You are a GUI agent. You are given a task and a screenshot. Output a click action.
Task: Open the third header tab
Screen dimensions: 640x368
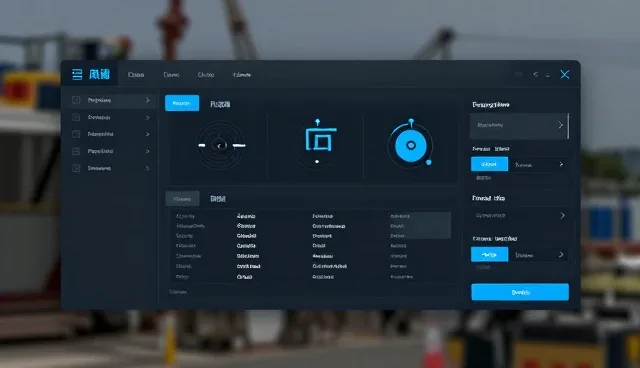(x=206, y=75)
